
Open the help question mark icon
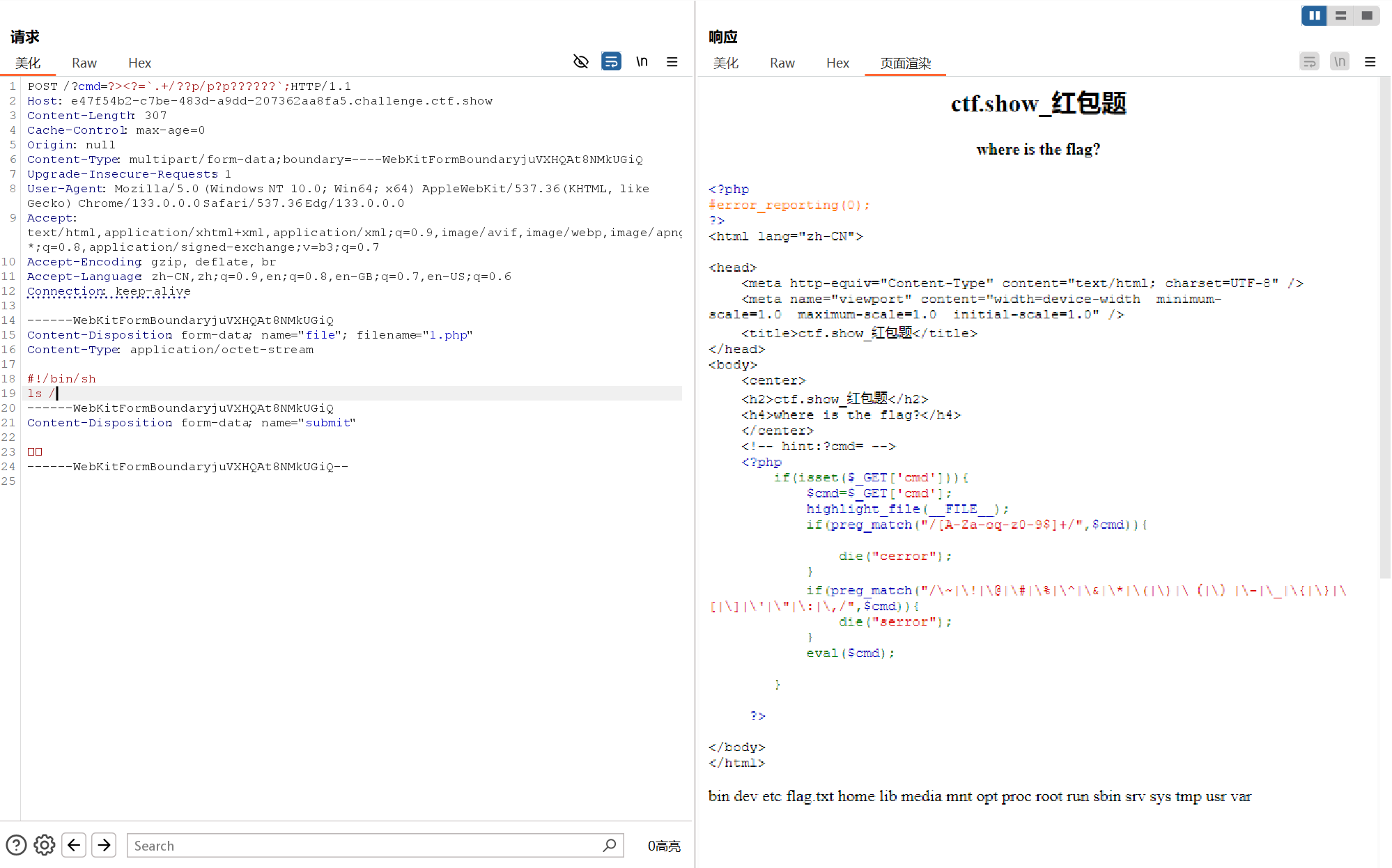click(16, 845)
